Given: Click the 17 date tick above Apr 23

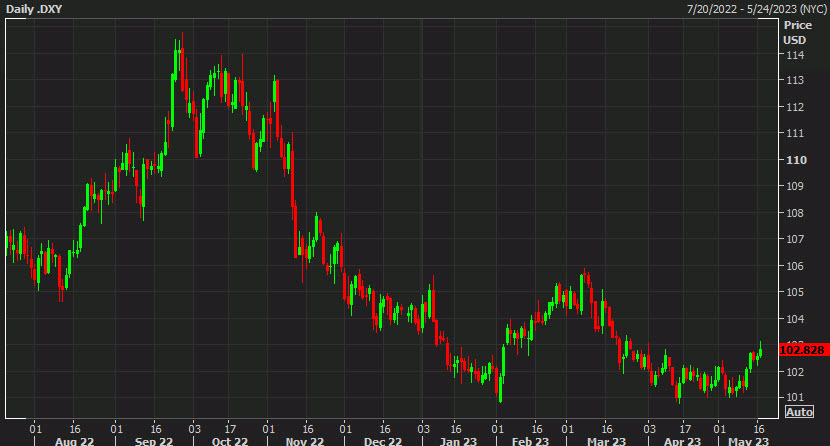Looking at the screenshot, I should tap(685, 429).
